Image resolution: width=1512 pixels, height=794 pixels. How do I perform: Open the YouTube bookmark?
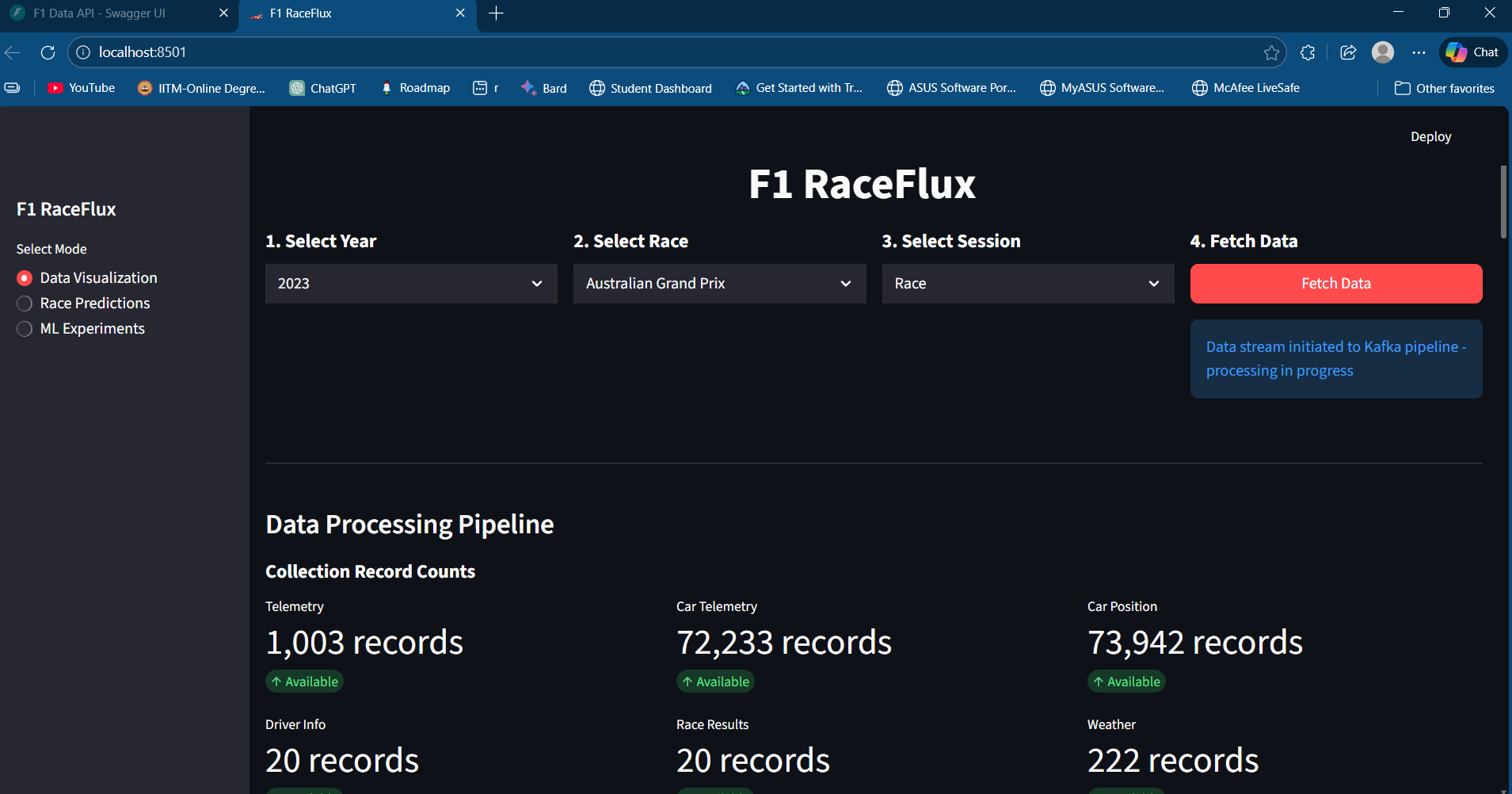82,88
